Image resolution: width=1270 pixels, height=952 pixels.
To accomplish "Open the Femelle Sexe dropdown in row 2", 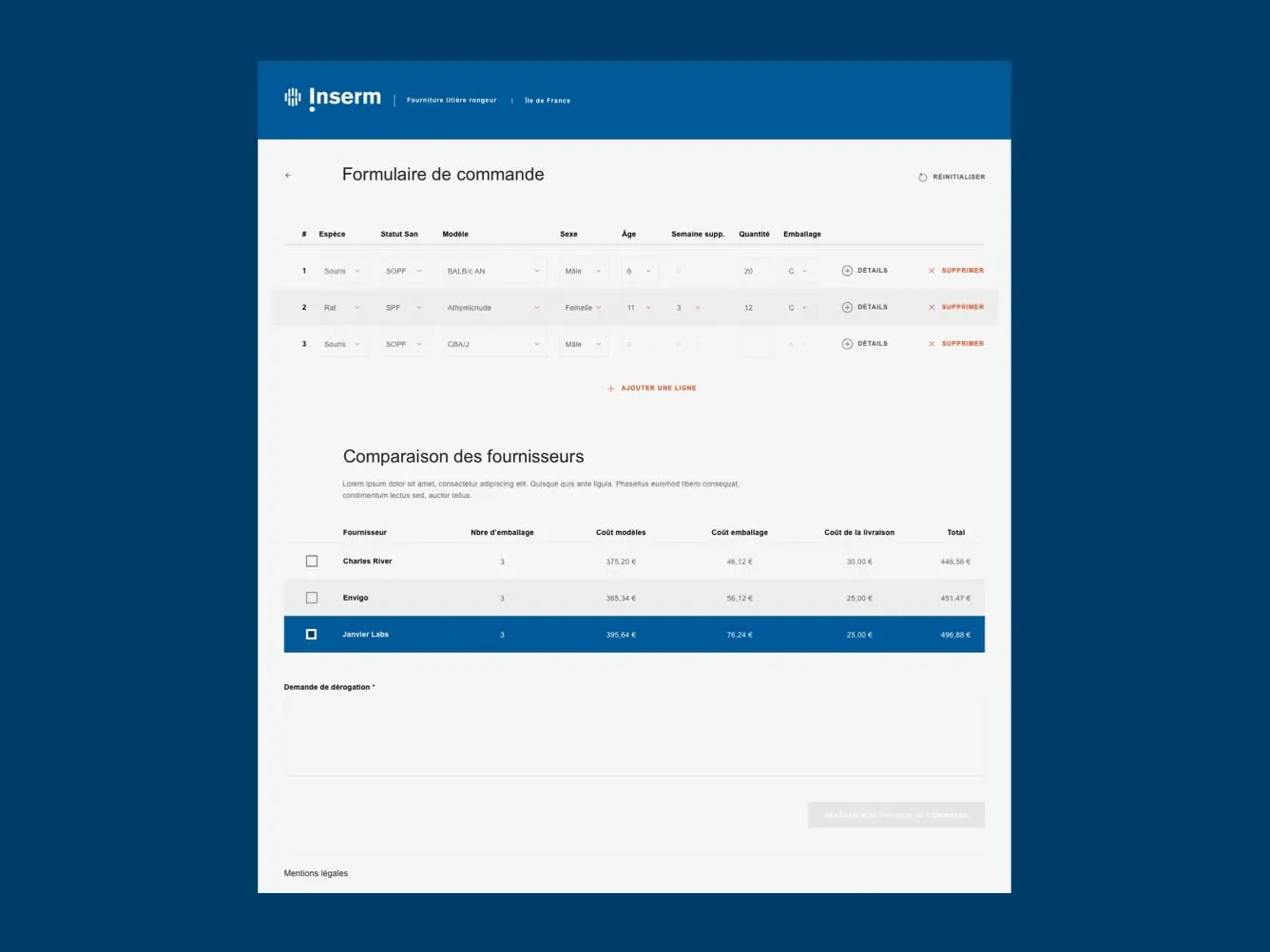I will 583,308.
